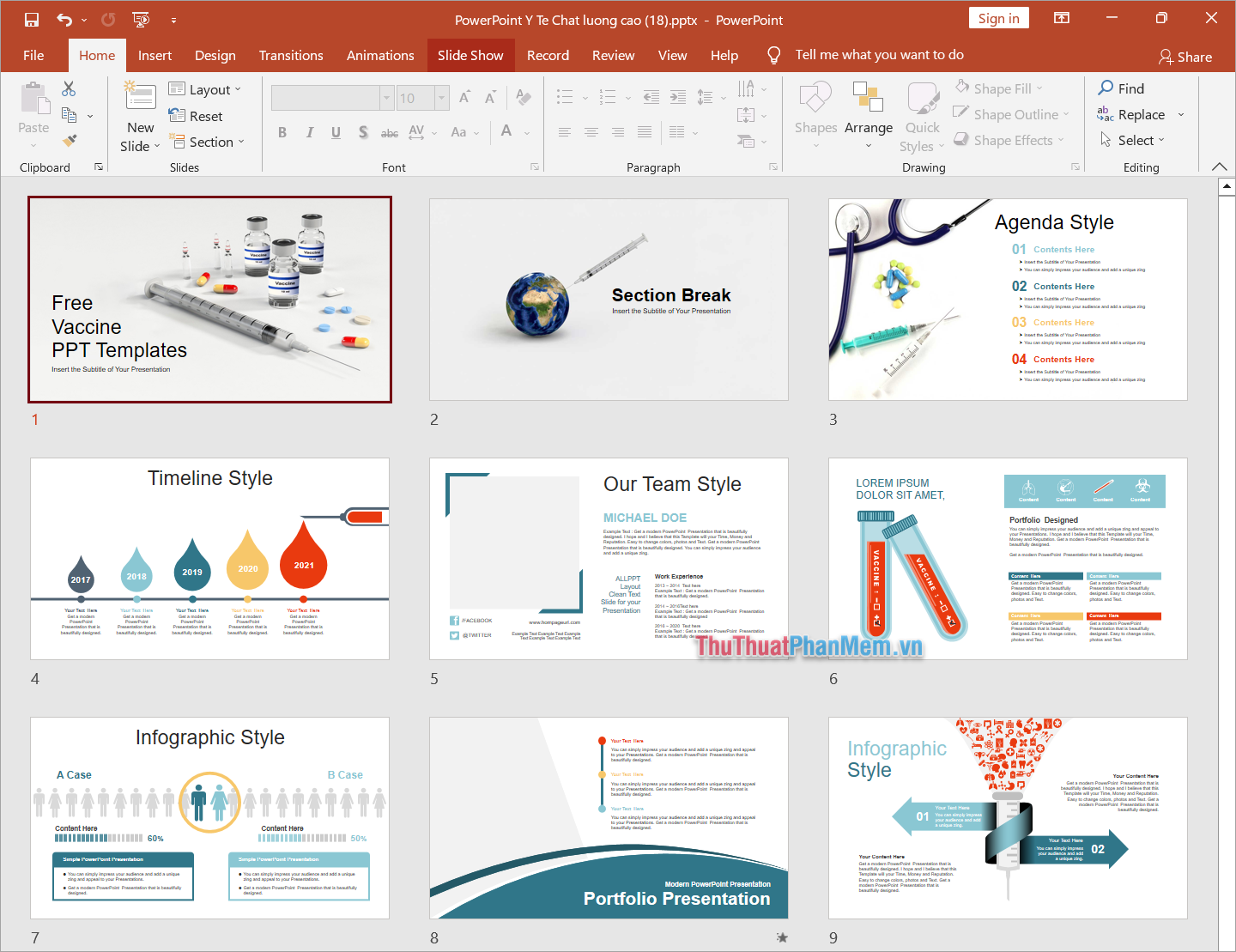This screenshot has width=1236, height=952.
Task: Click the Underline icon
Action: pos(335,131)
